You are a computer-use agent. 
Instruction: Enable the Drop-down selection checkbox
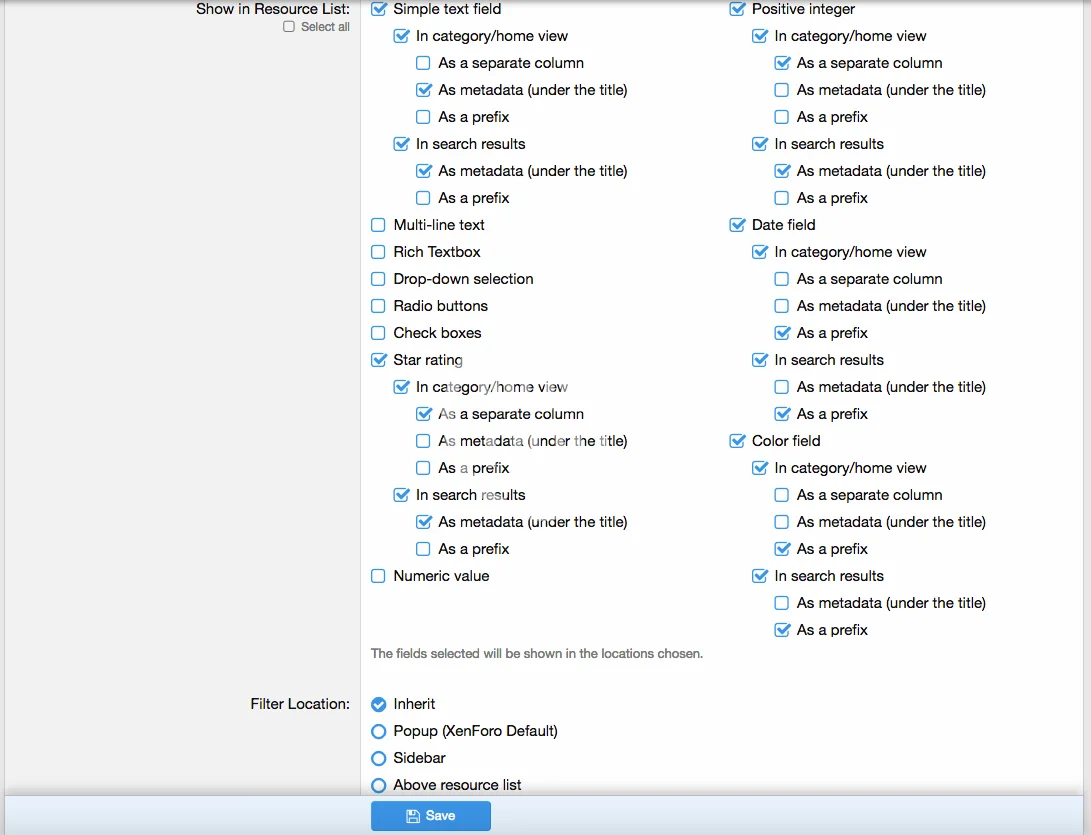(x=378, y=279)
